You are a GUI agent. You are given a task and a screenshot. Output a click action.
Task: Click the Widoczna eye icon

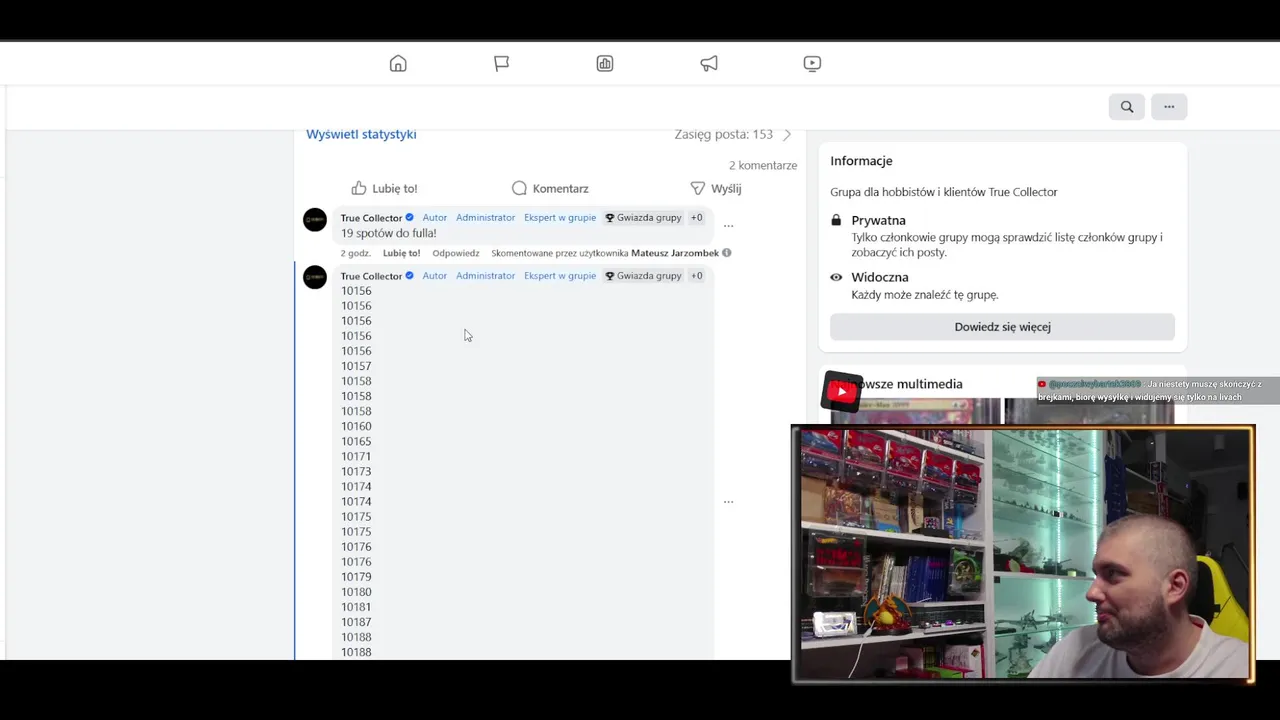[x=836, y=277]
